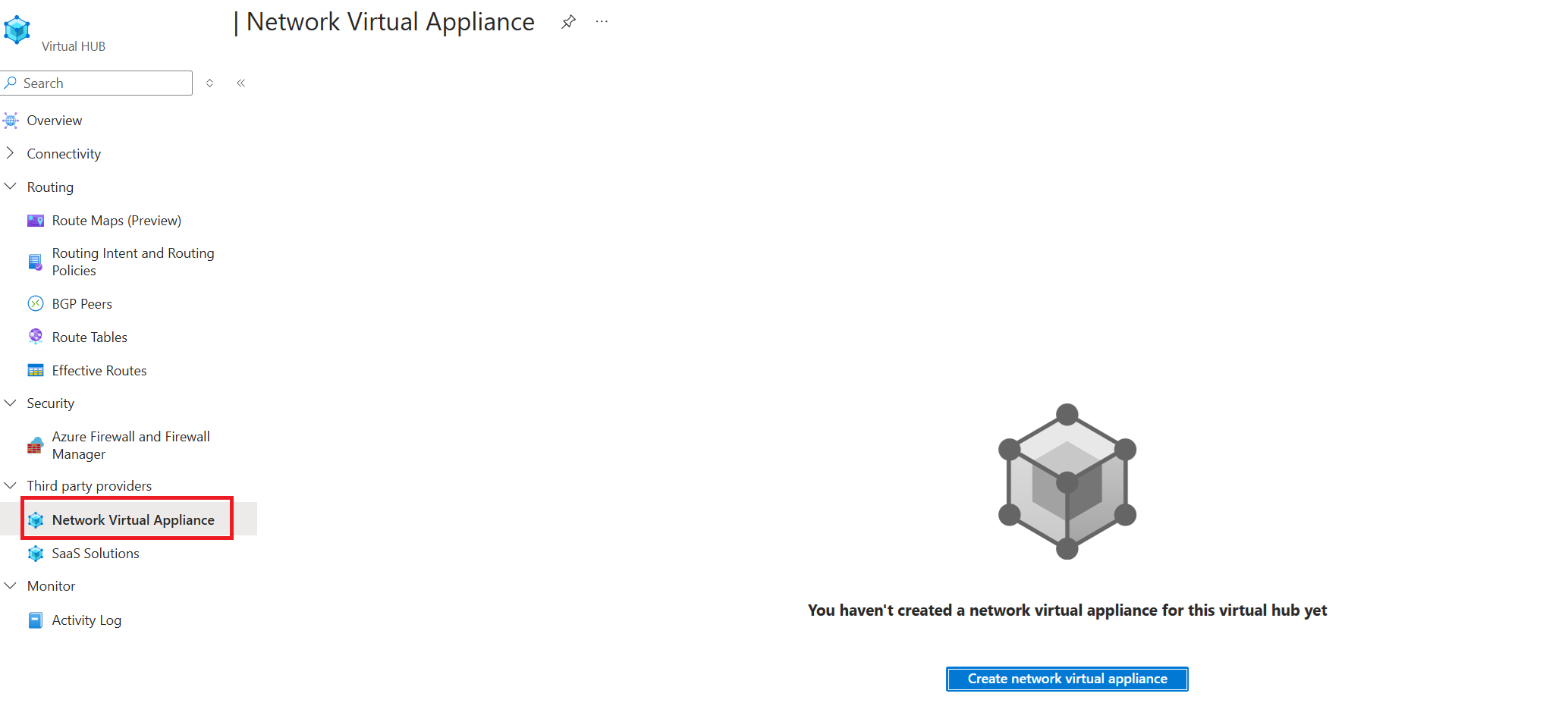The image size is (1568, 728).
Task: Click the Routing Intent policies icon
Action: (x=36, y=262)
